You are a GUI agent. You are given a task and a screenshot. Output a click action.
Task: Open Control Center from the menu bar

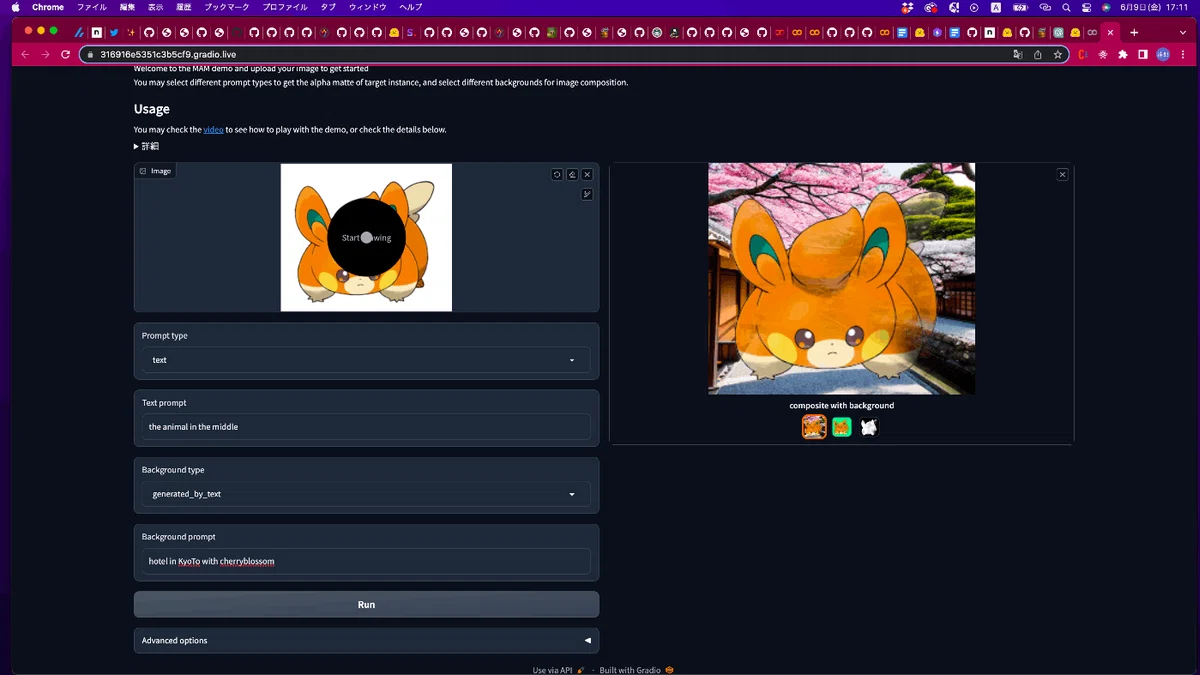1086,7
